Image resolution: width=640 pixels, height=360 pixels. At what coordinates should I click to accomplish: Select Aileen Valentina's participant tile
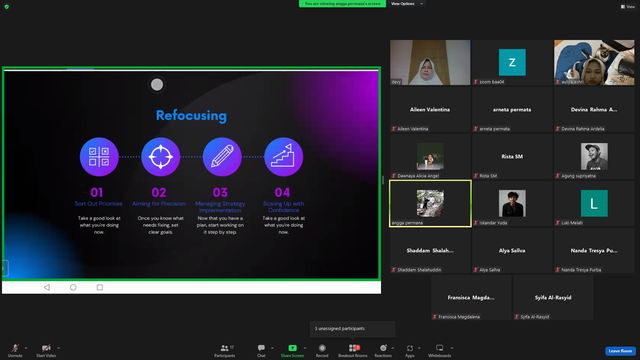[430, 109]
